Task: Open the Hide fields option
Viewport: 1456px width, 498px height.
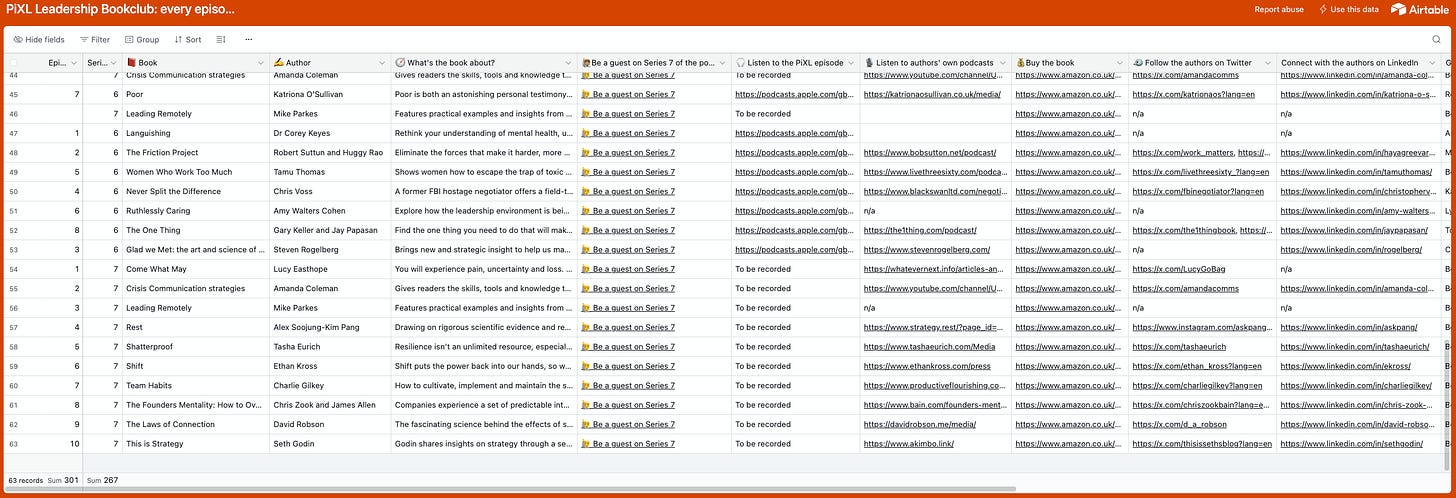Action: pos(39,39)
